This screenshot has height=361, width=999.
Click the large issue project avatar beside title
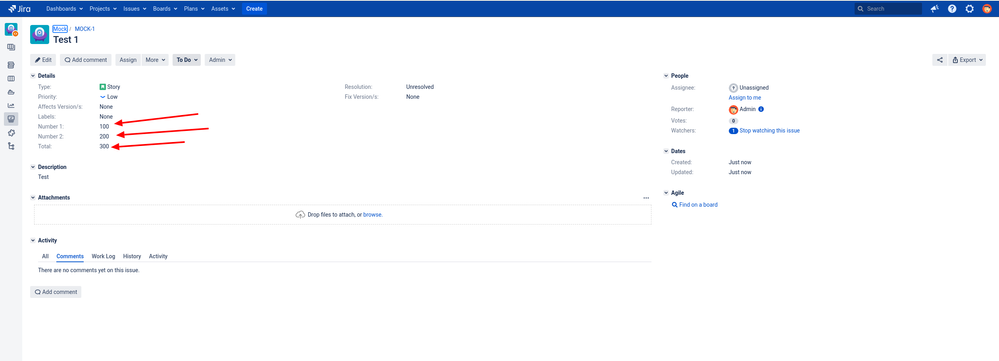[x=40, y=34]
